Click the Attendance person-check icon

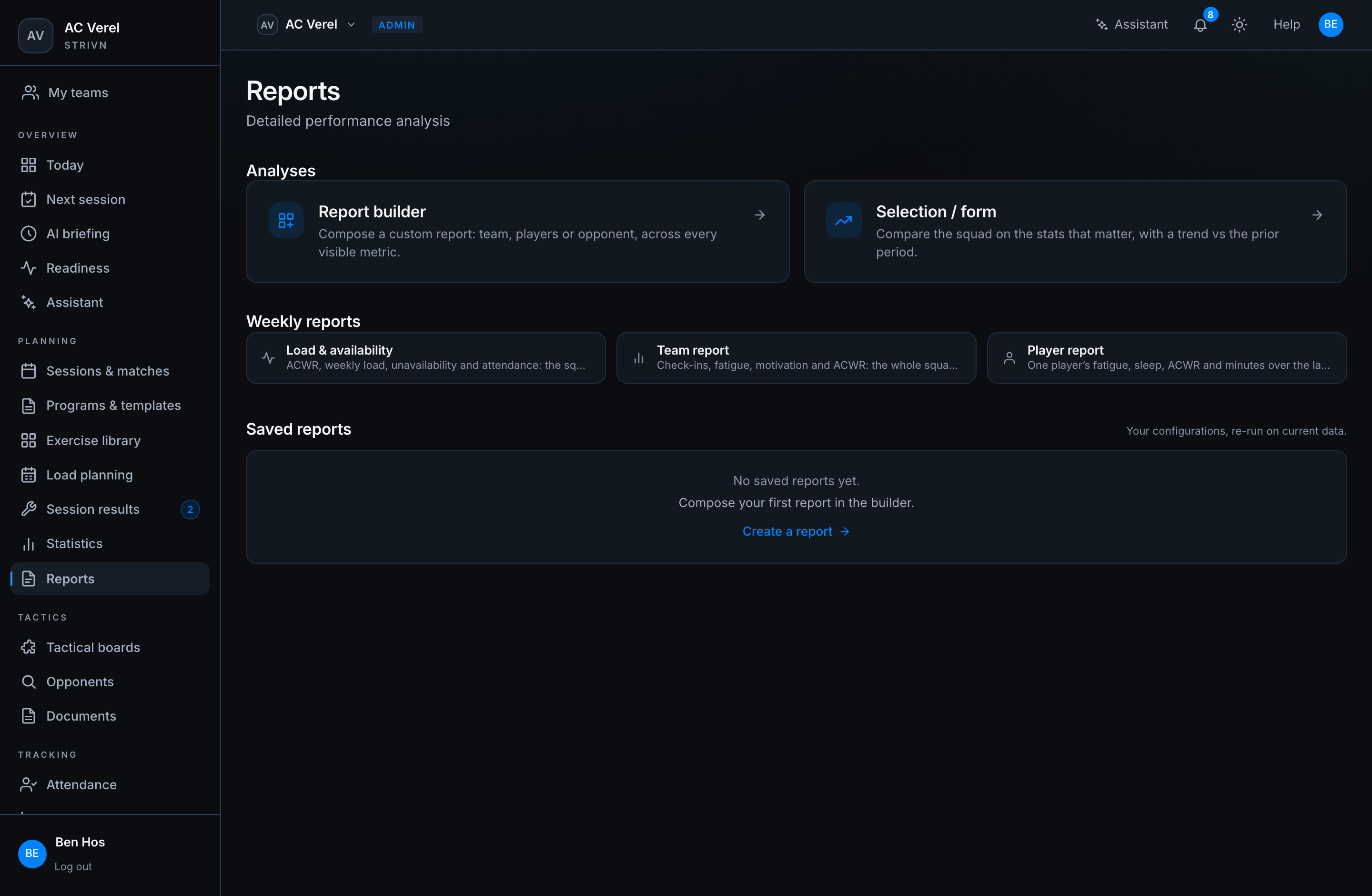click(x=28, y=785)
